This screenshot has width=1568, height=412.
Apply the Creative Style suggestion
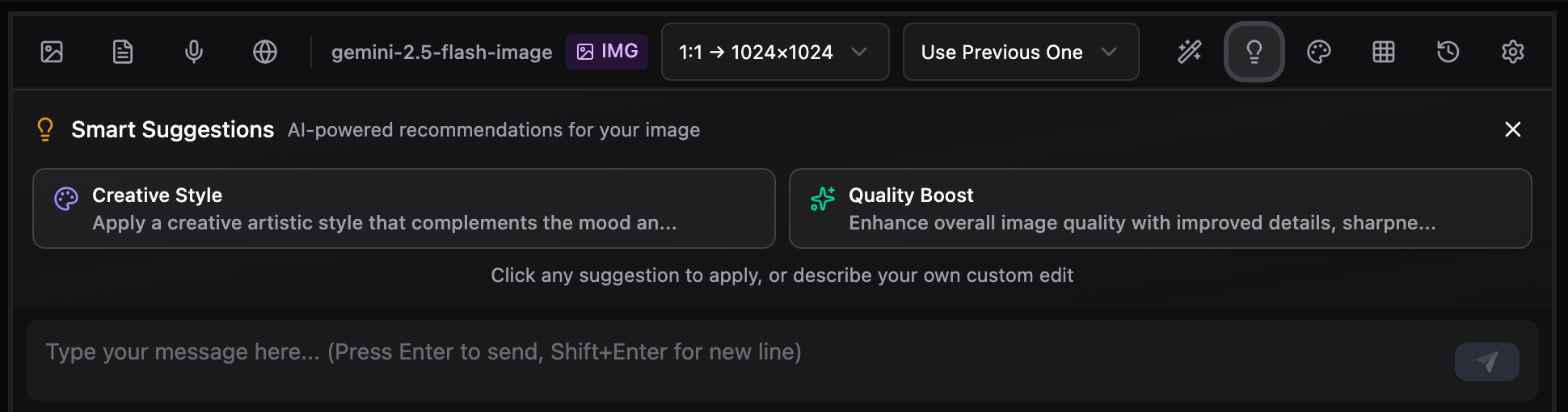click(x=403, y=208)
